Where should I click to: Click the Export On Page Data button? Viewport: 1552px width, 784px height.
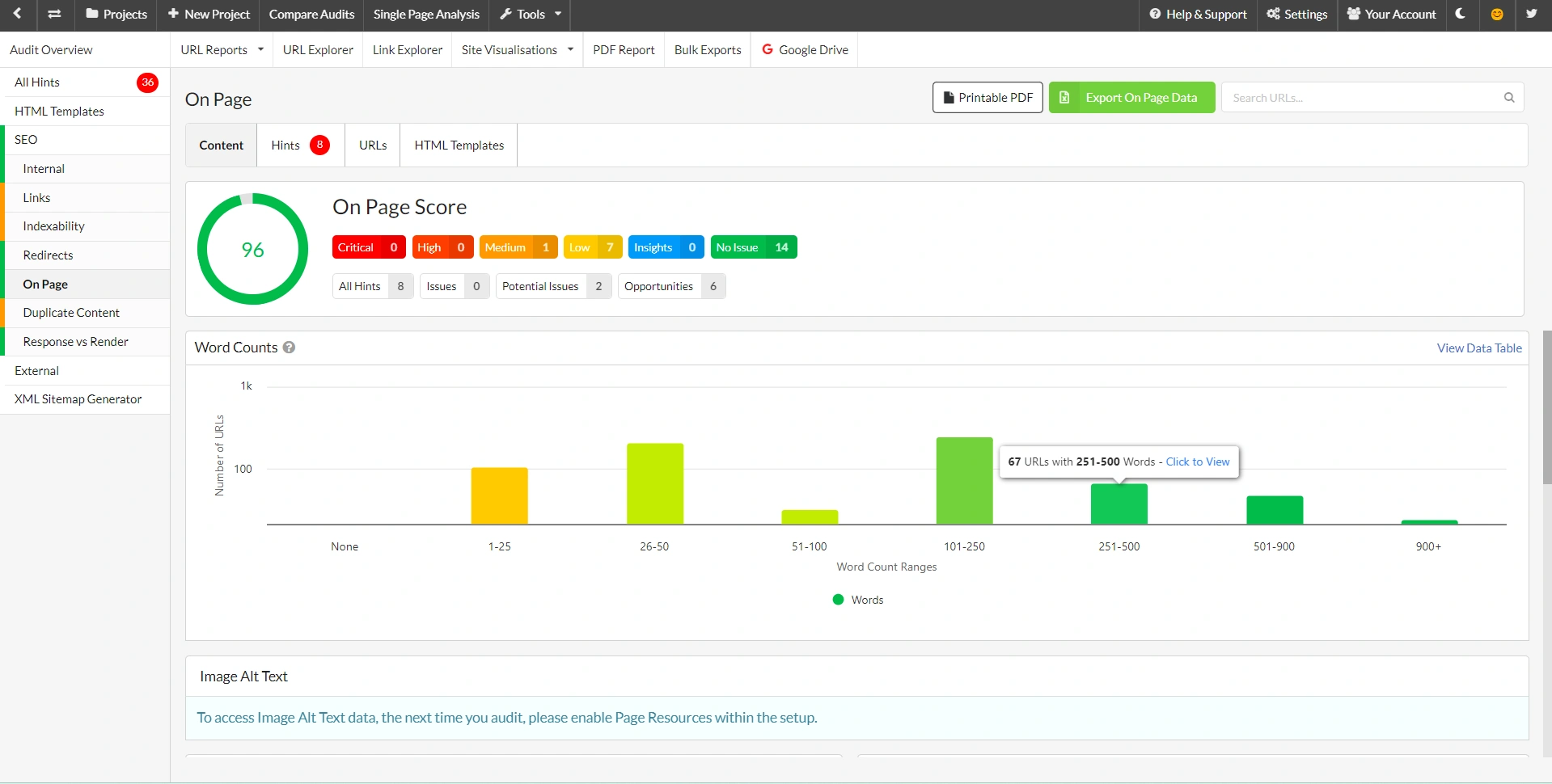(x=1131, y=97)
